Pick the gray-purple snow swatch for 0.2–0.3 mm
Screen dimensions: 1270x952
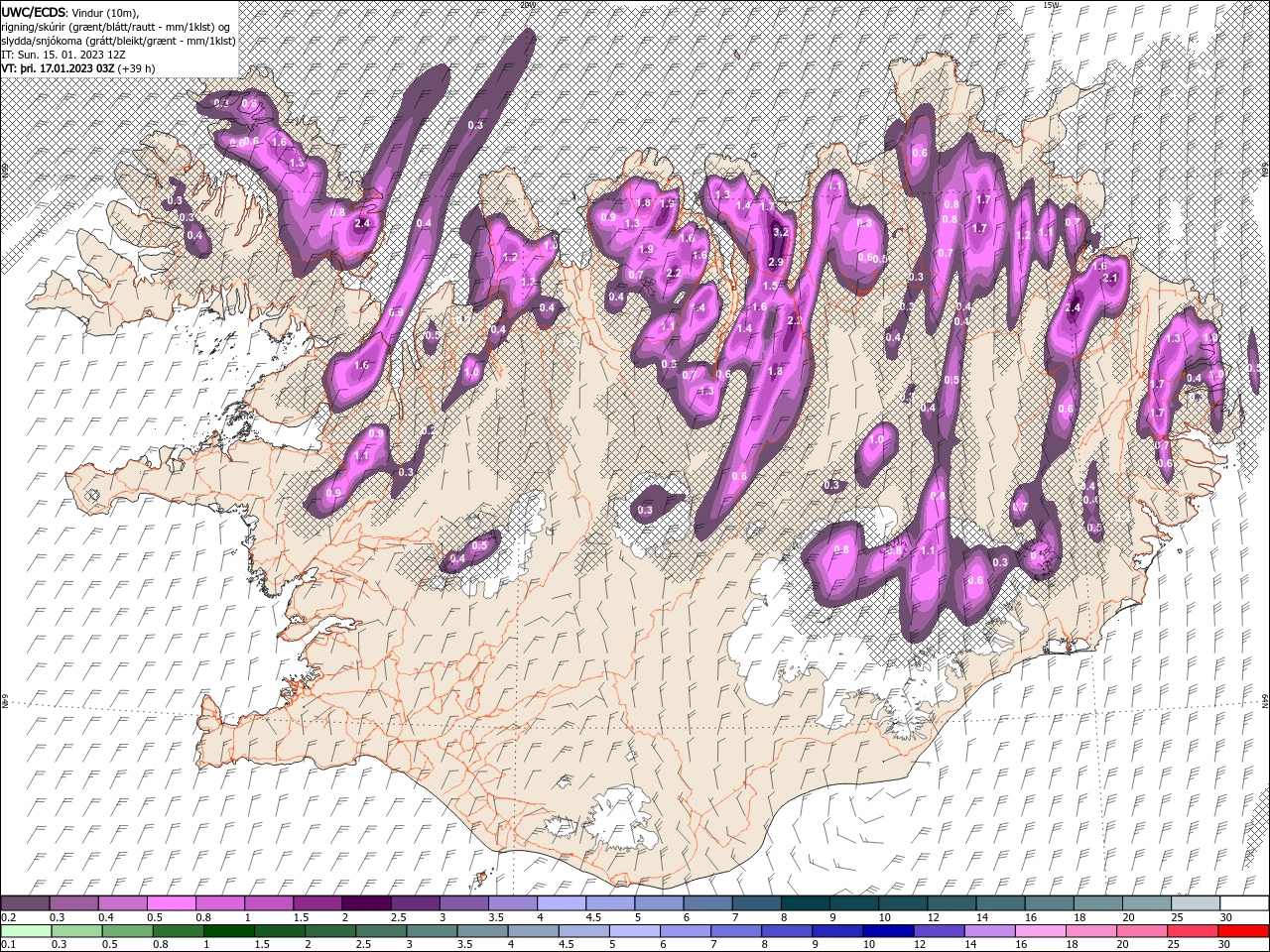click(x=25, y=903)
